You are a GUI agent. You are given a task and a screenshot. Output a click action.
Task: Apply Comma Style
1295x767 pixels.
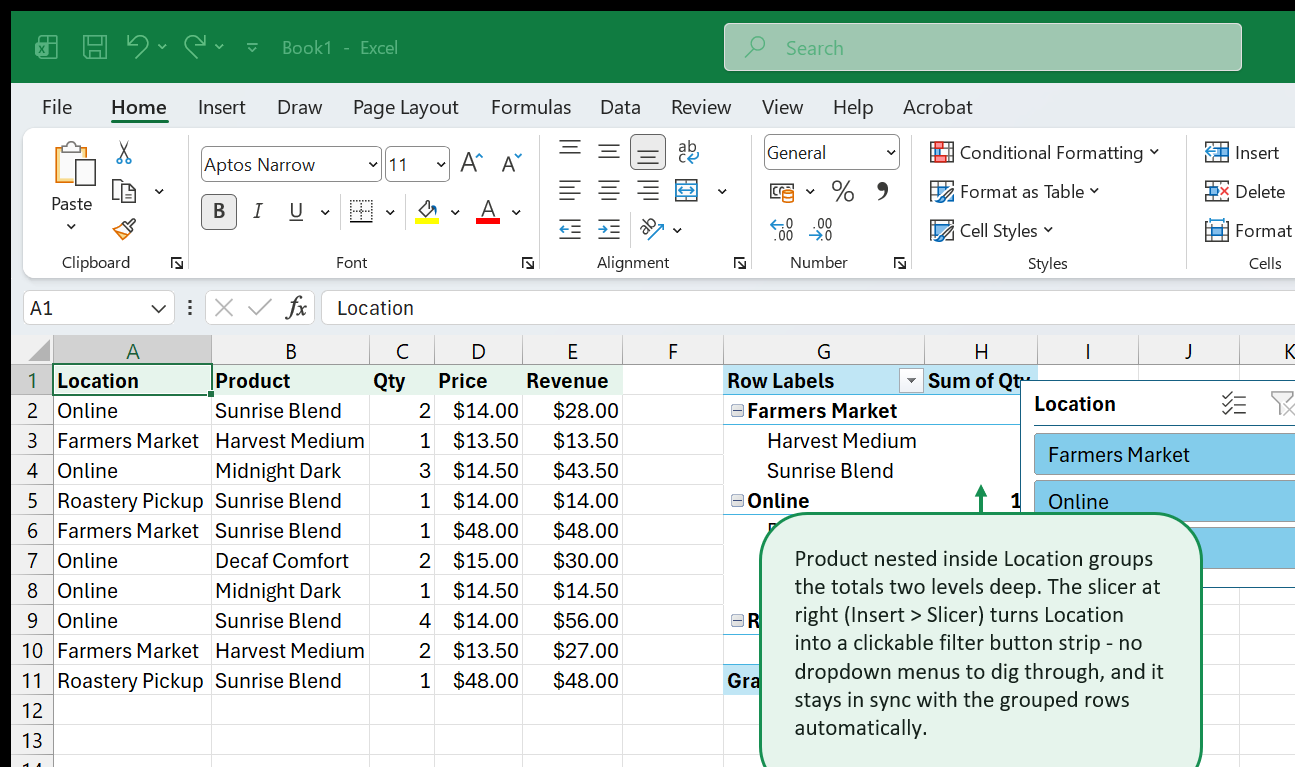(x=882, y=191)
